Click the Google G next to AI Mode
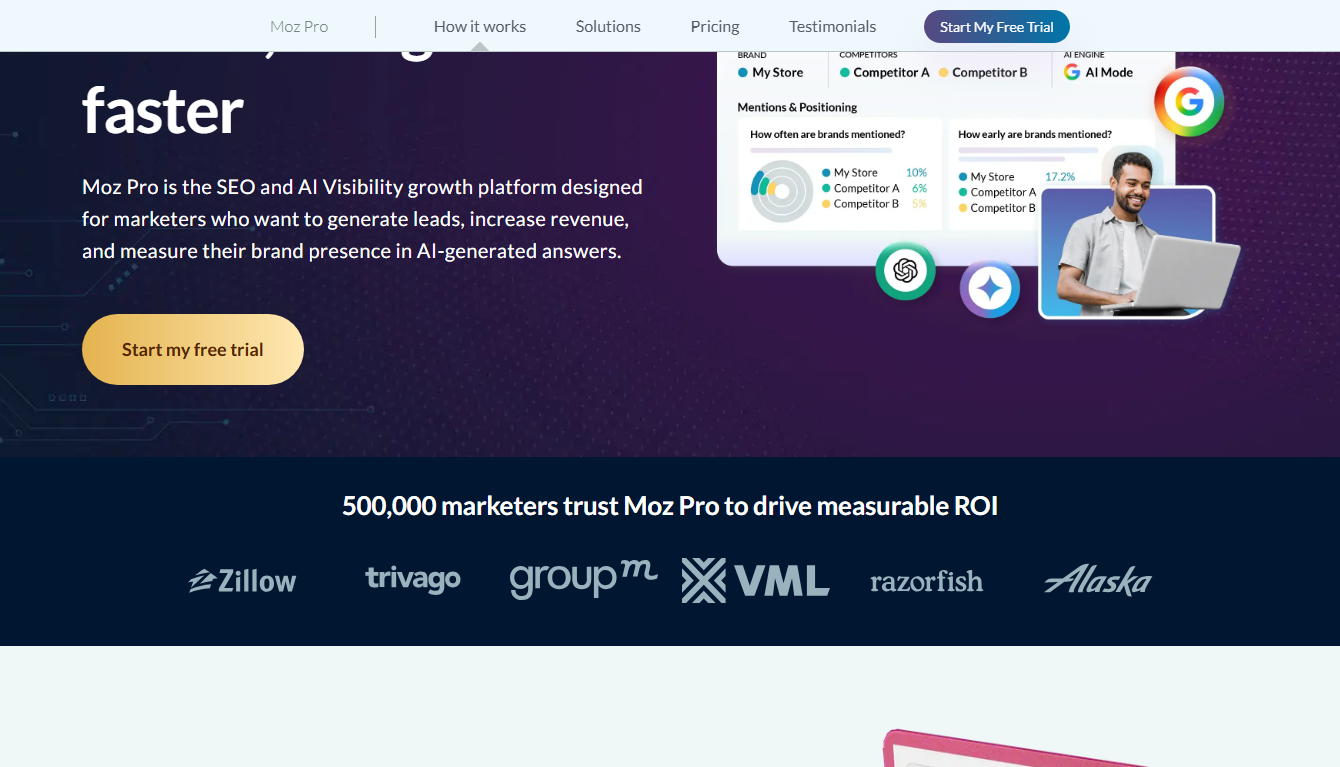Image resolution: width=1340 pixels, height=767 pixels. click(1072, 72)
